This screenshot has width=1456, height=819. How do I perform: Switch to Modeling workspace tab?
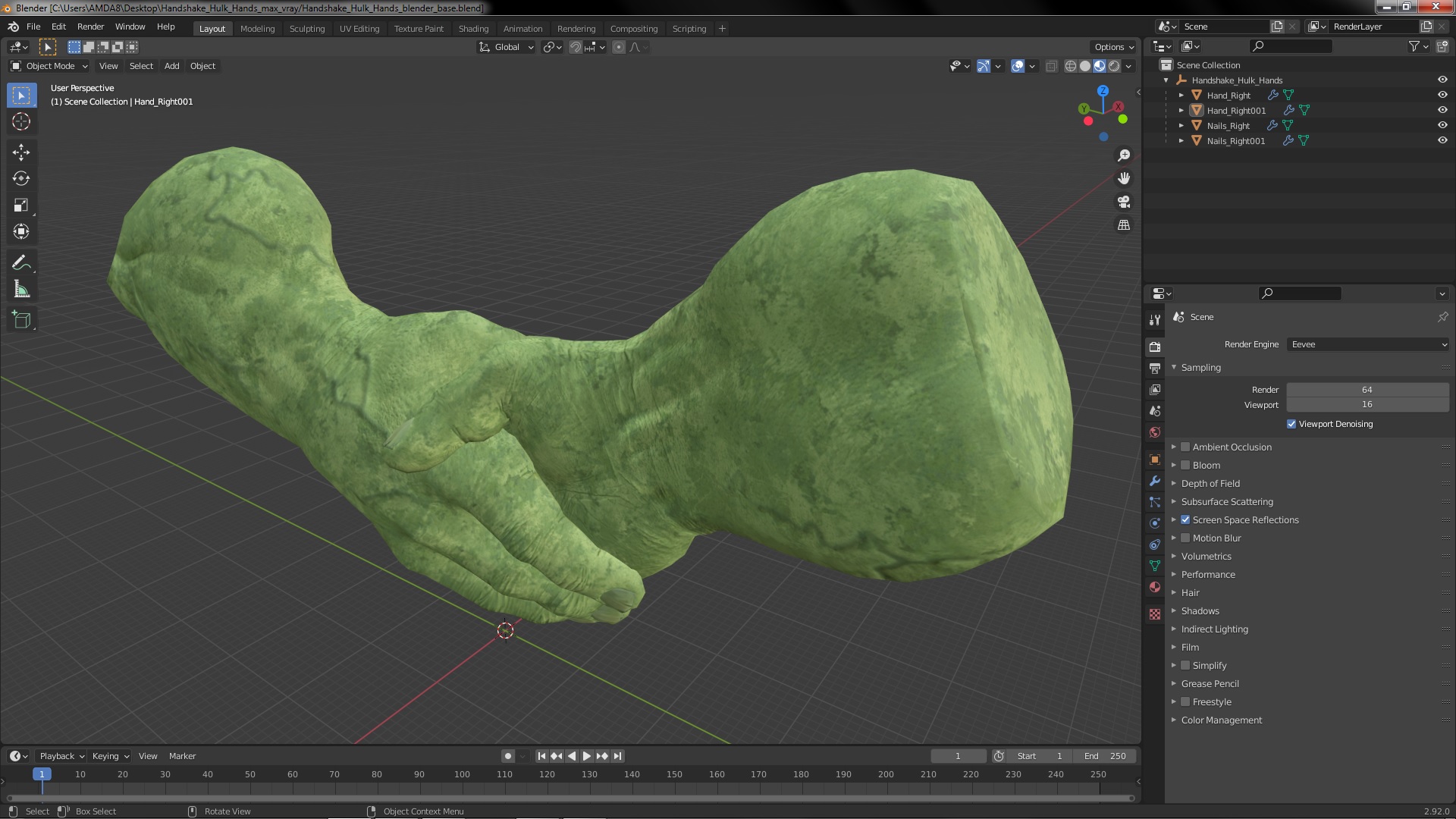click(x=257, y=29)
